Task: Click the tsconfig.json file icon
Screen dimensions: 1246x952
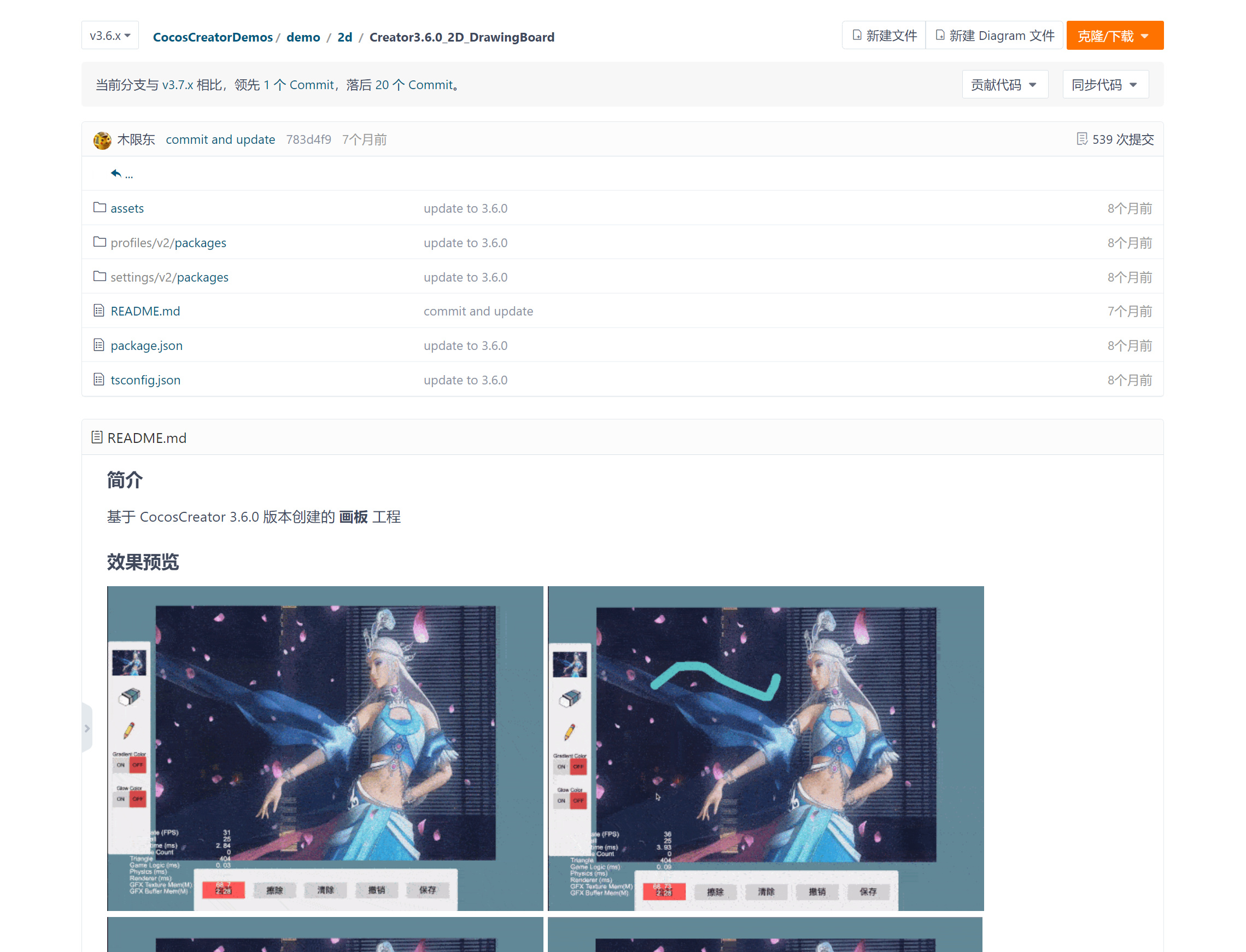Action: [x=99, y=379]
